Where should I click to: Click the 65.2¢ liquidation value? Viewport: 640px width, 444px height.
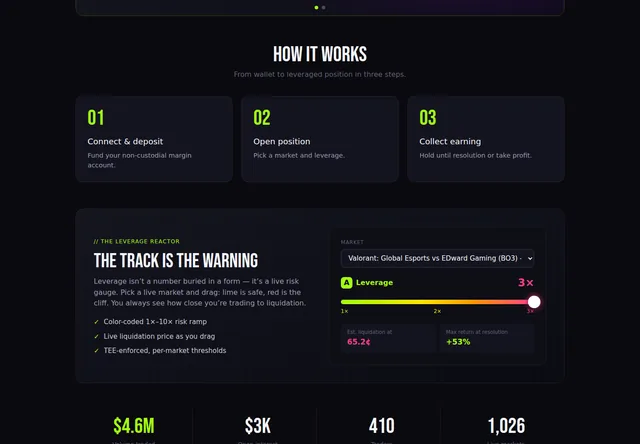[359, 342]
